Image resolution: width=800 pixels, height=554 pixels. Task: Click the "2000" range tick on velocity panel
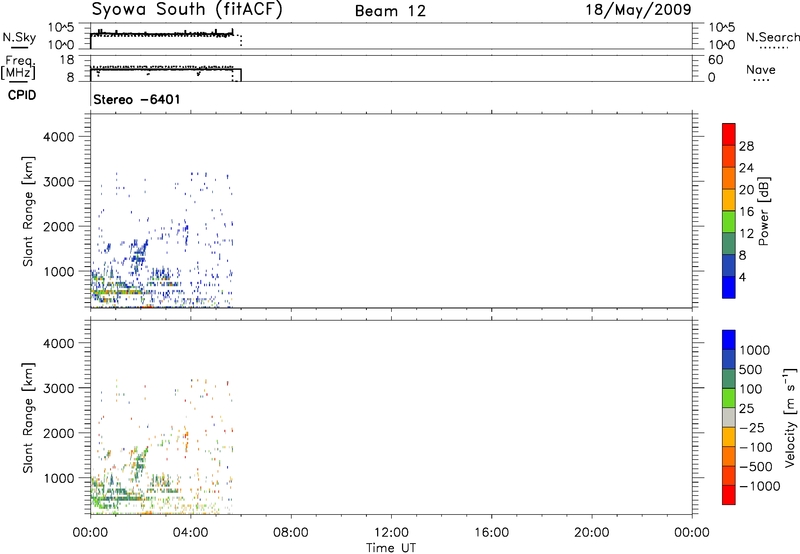(58, 433)
